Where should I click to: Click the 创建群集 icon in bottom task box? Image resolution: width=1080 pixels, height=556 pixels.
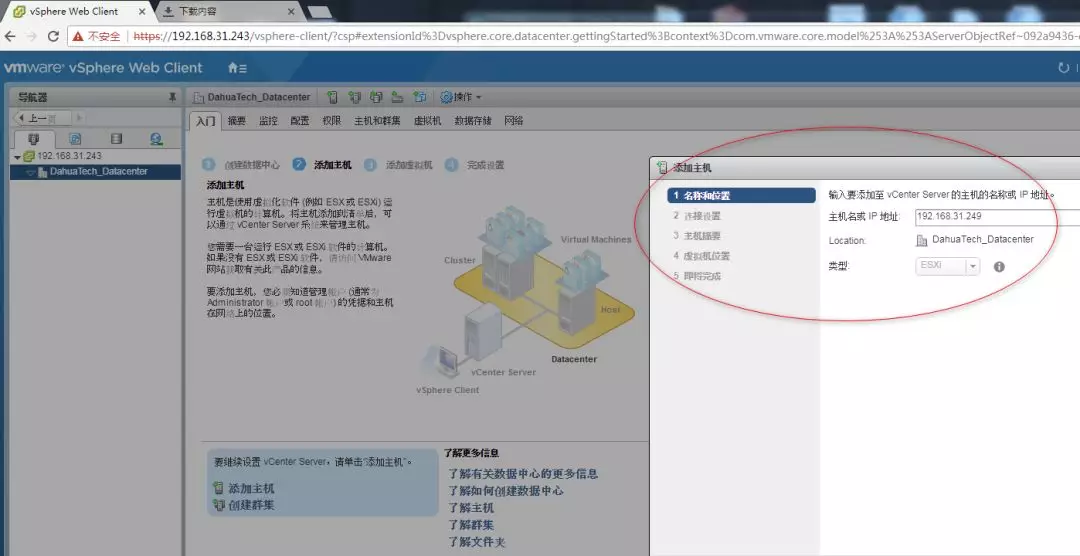tap(218, 505)
